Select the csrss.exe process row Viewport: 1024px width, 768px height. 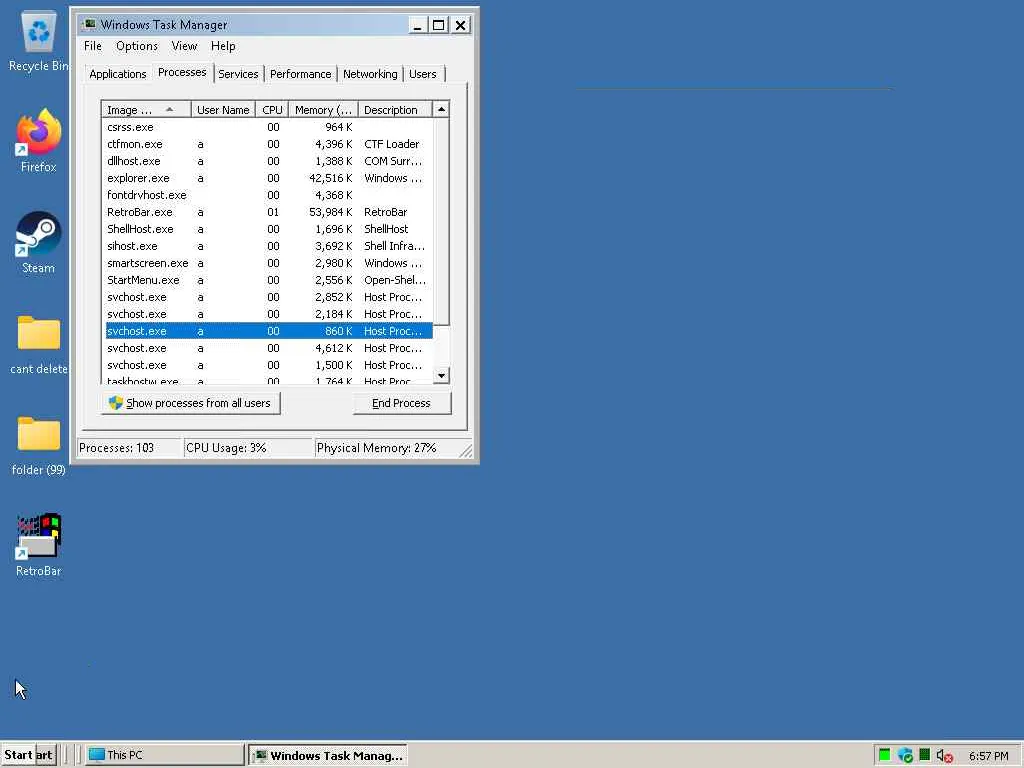pos(268,127)
